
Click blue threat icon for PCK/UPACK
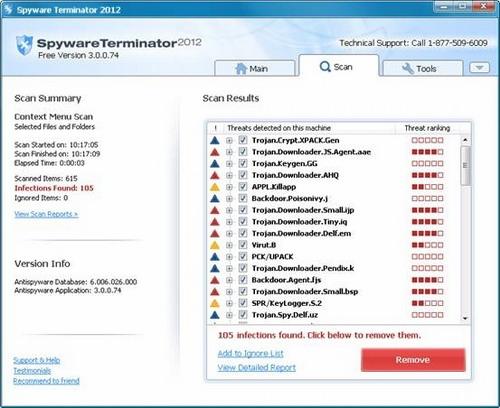point(215,257)
